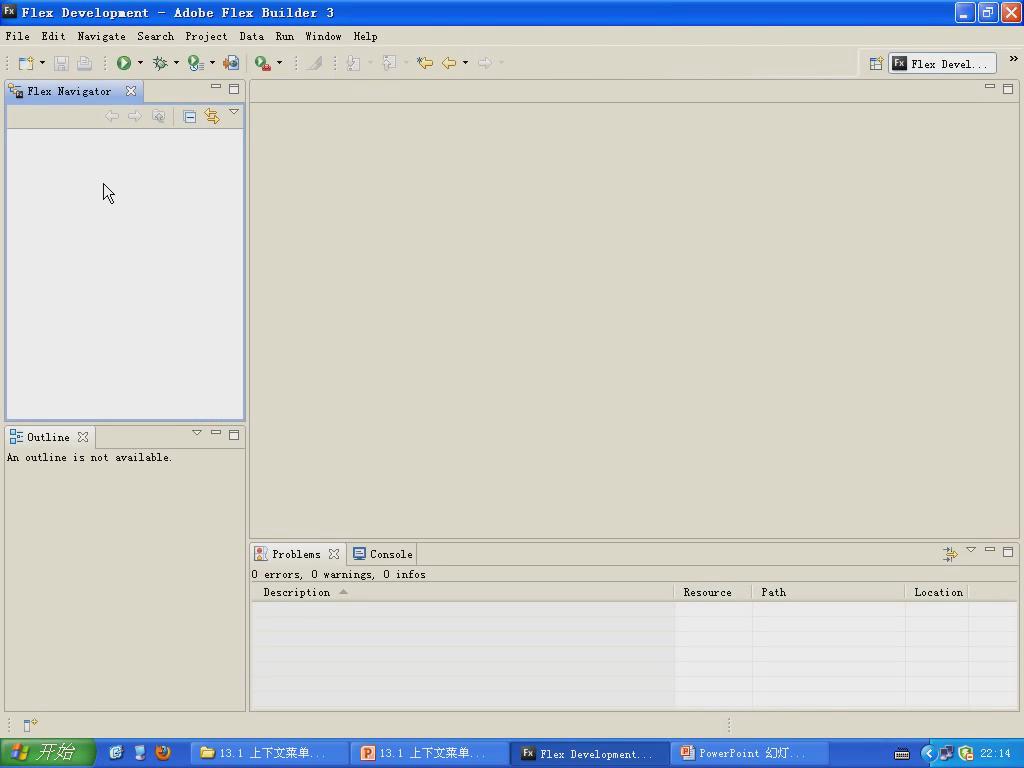Click Flex Navigator Forward arrow icon
The width and height of the screenshot is (1024, 768).
pyautogui.click(x=135, y=116)
